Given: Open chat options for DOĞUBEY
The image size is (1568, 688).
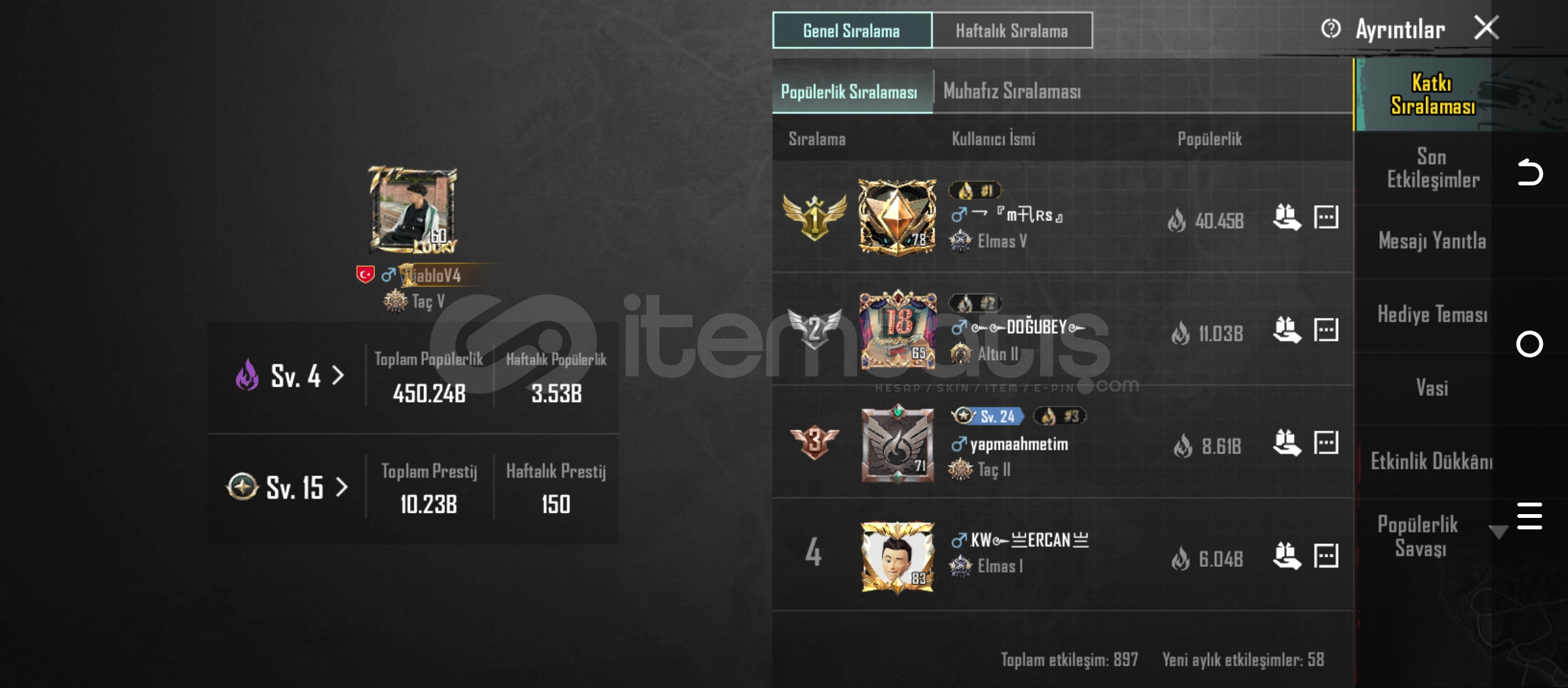Looking at the screenshot, I should pyautogui.click(x=1326, y=330).
